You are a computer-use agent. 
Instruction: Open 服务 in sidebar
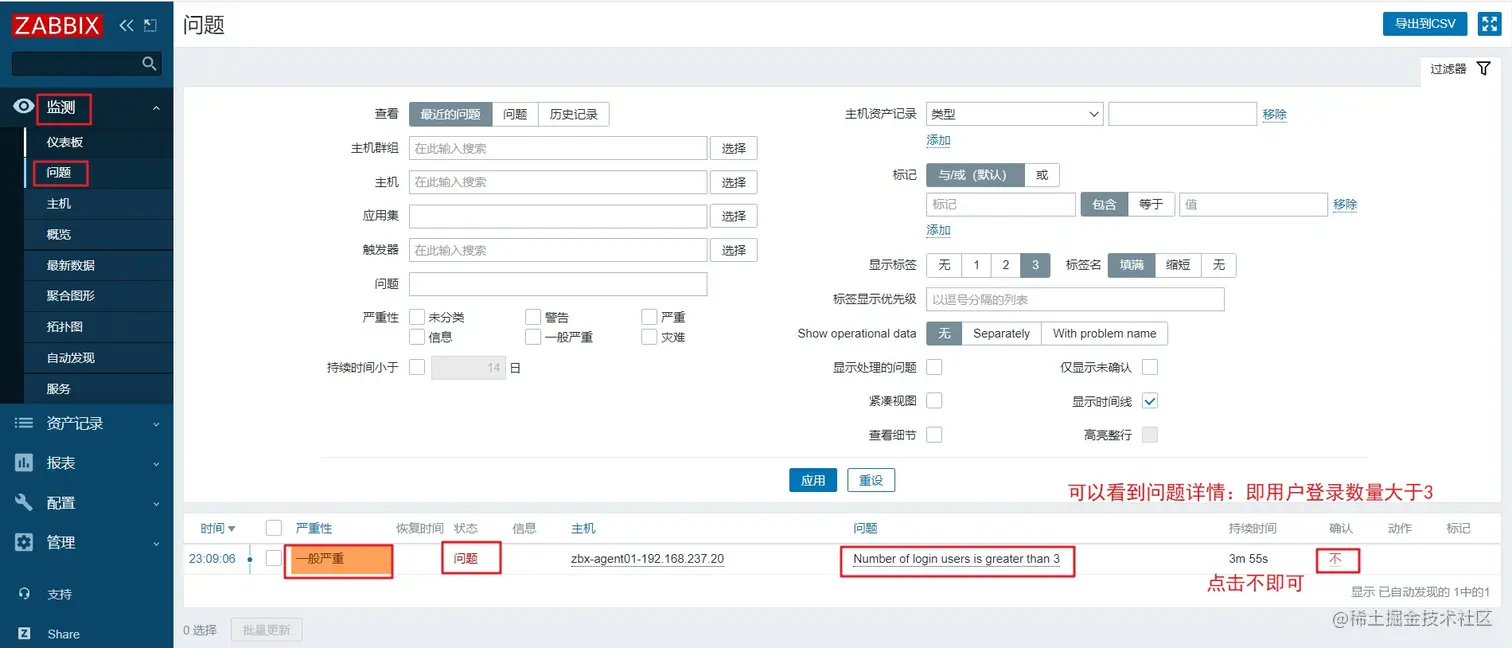(59, 389)
